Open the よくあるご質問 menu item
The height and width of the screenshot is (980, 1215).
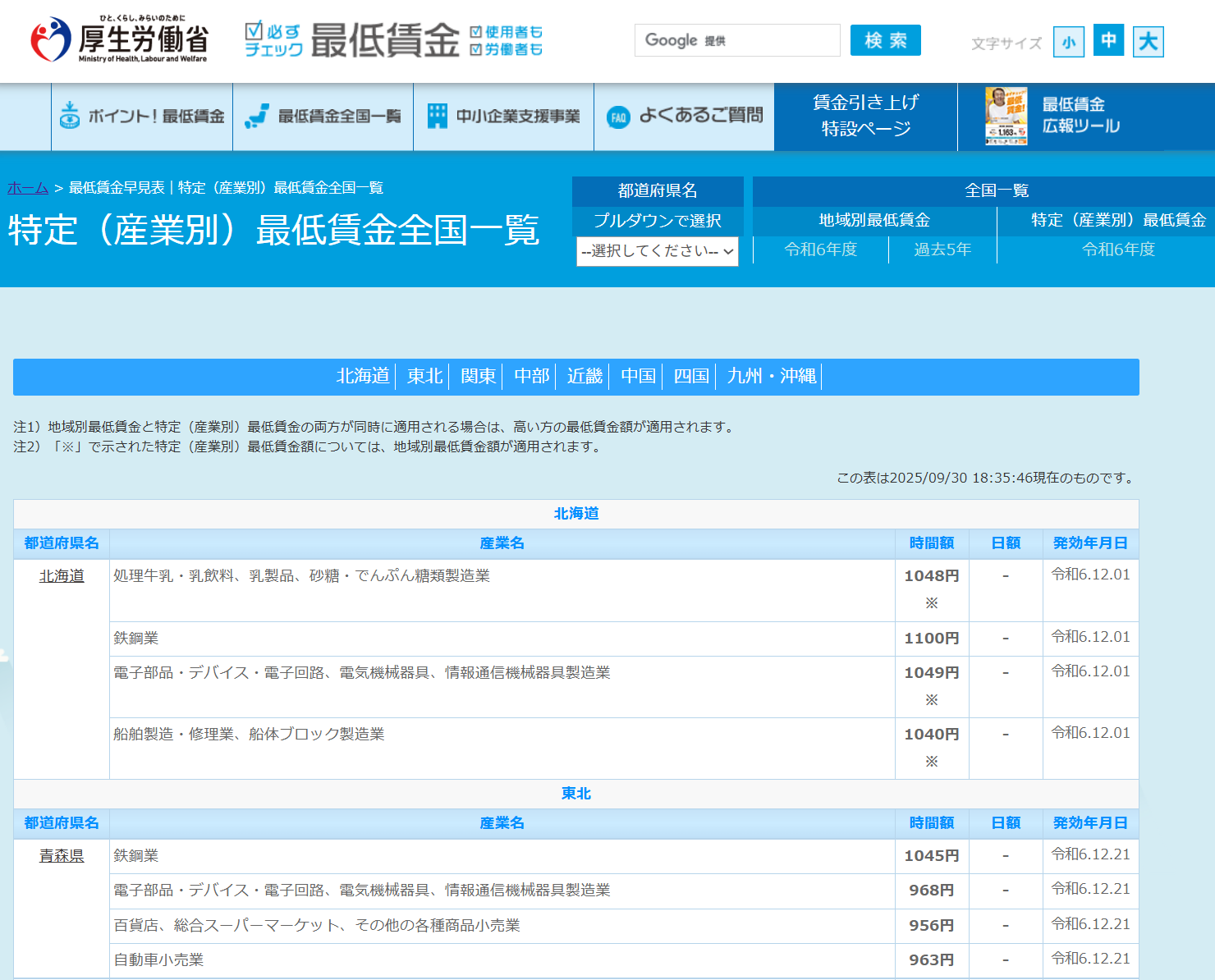685,117
